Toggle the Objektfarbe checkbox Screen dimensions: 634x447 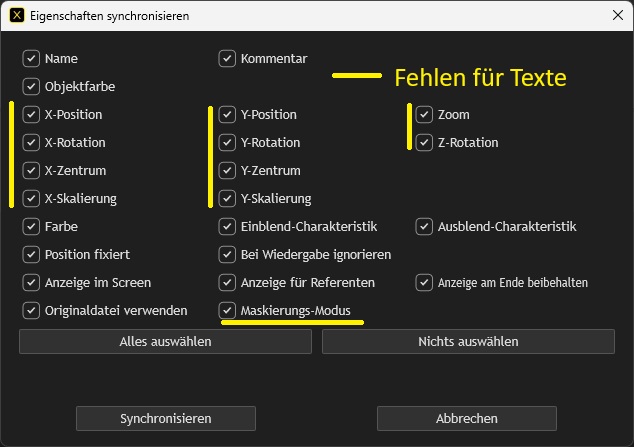coord(31,86)
